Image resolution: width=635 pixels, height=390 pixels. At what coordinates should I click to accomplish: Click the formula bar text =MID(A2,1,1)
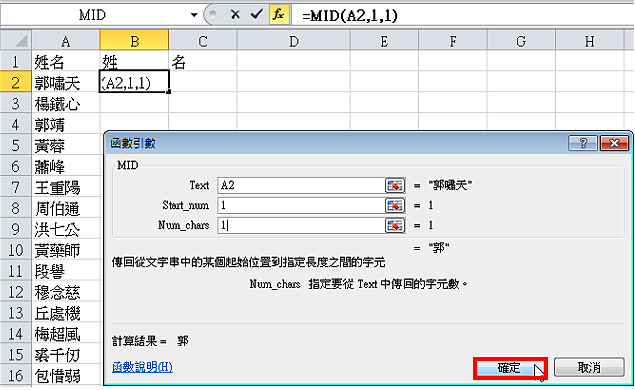(349, 15)
